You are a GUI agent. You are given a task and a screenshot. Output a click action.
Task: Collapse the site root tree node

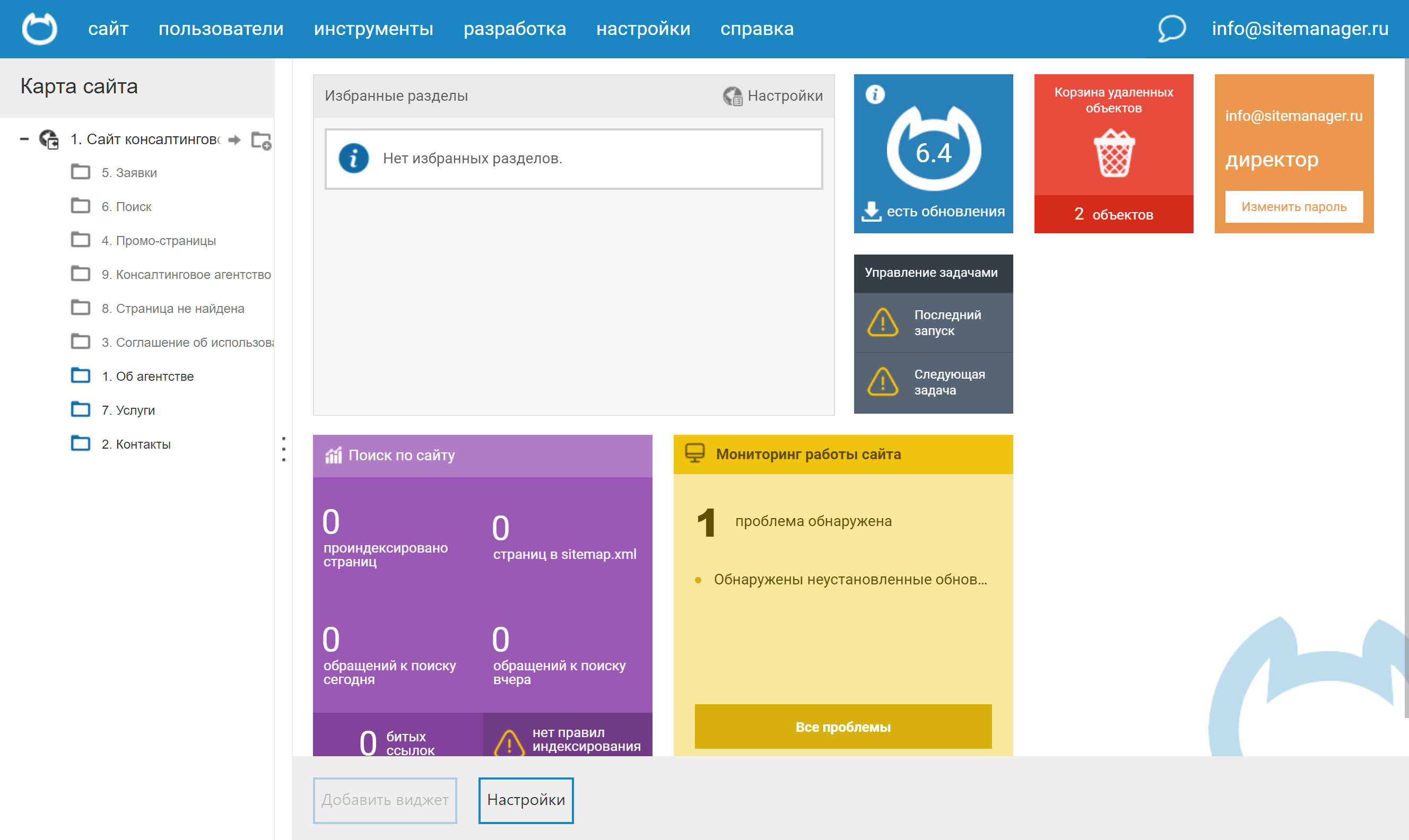click(24, 139)
